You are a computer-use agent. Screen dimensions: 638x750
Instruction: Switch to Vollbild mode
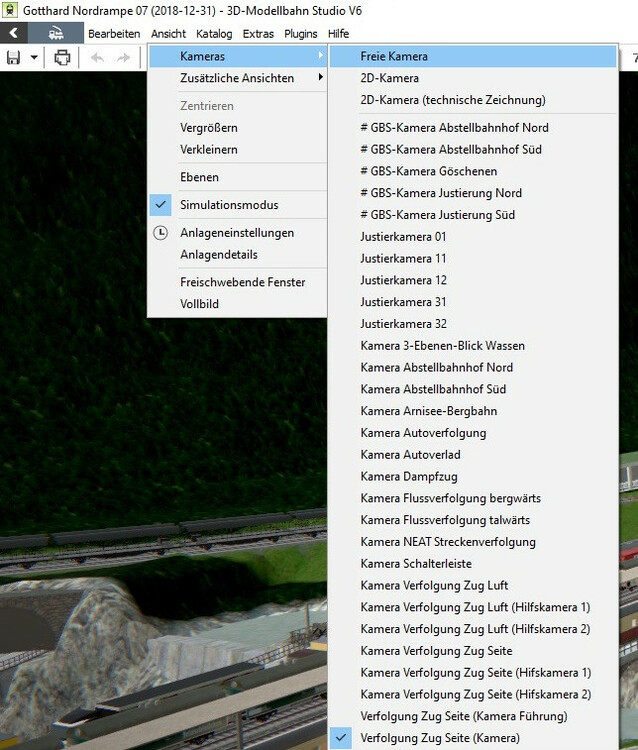click(x=238, y=304)
